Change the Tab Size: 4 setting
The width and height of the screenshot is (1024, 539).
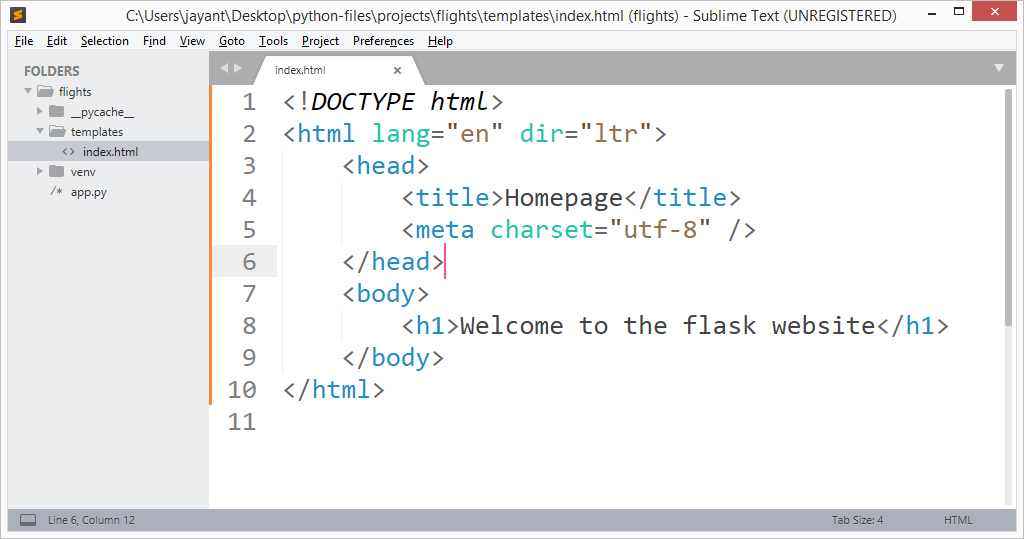click(x=857, y=520)
